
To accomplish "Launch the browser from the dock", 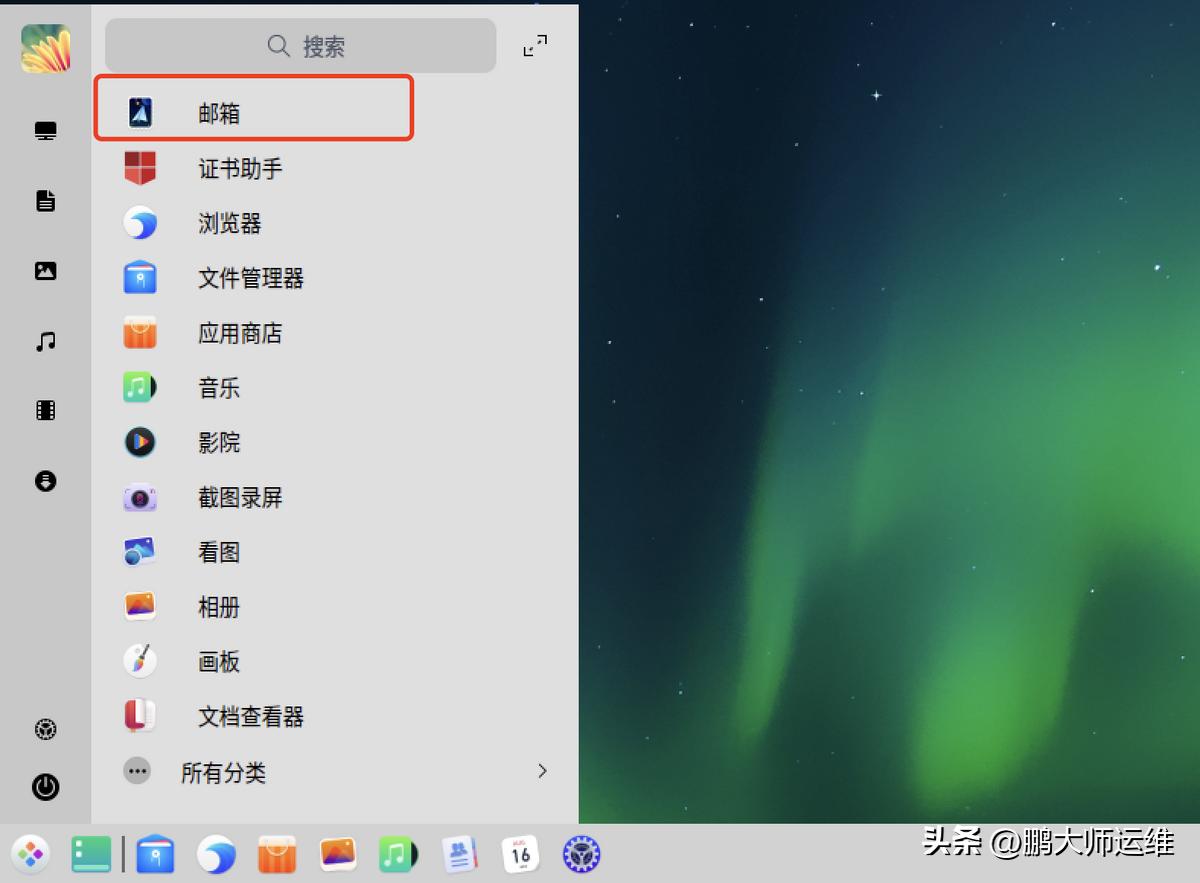I will [x=217, y=855].
